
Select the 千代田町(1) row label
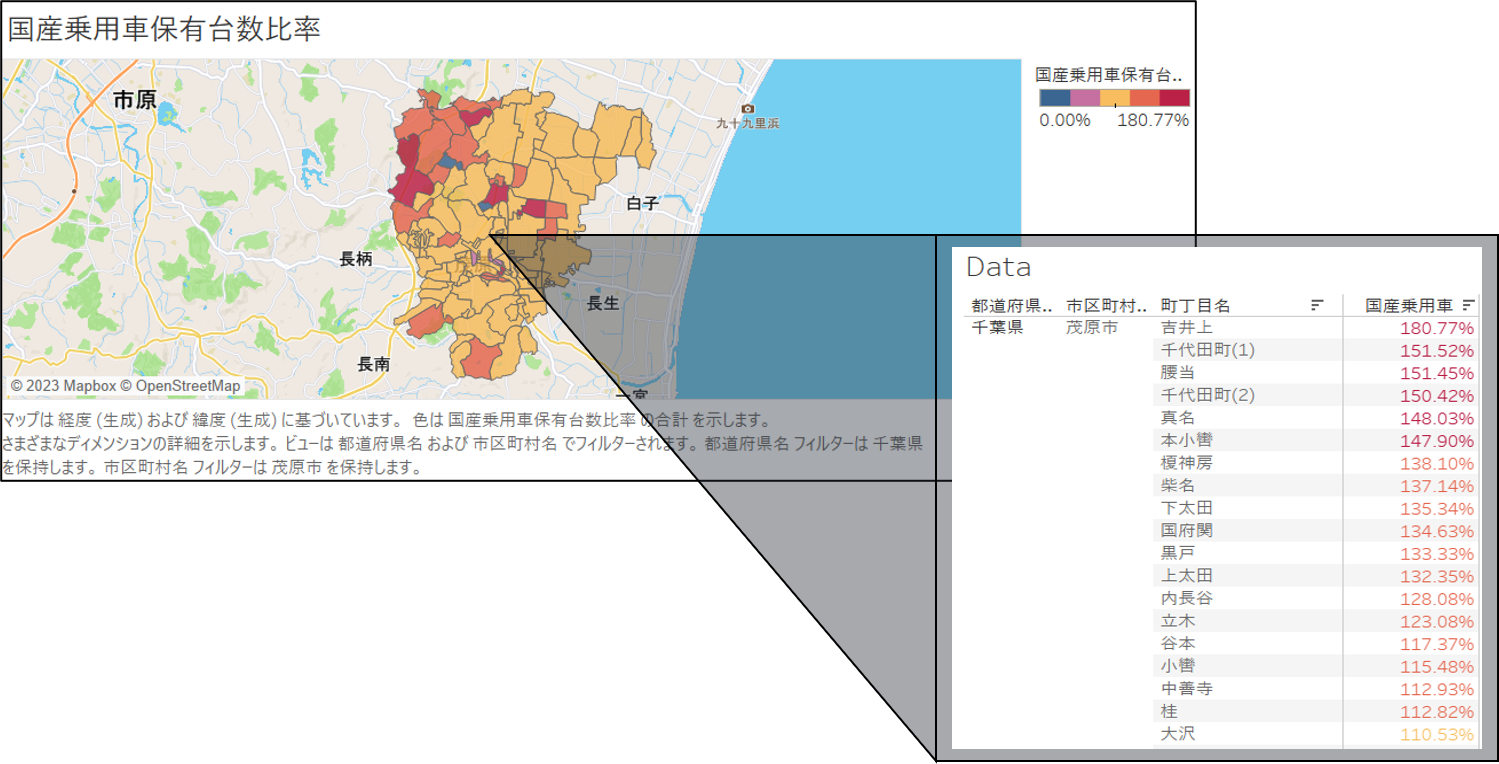coord(1207,350)
